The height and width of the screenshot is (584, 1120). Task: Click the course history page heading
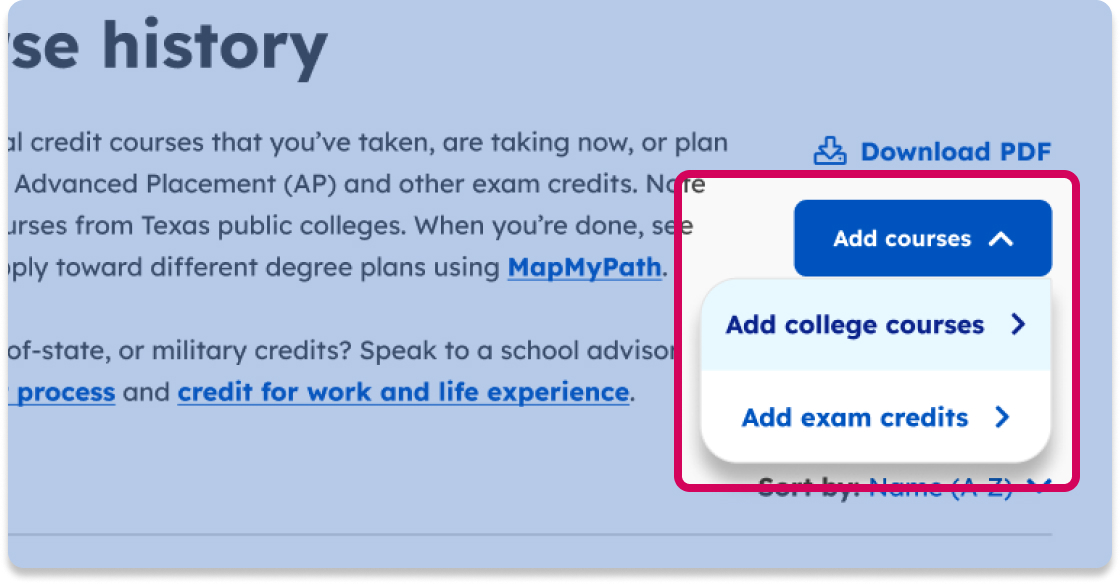170,47
